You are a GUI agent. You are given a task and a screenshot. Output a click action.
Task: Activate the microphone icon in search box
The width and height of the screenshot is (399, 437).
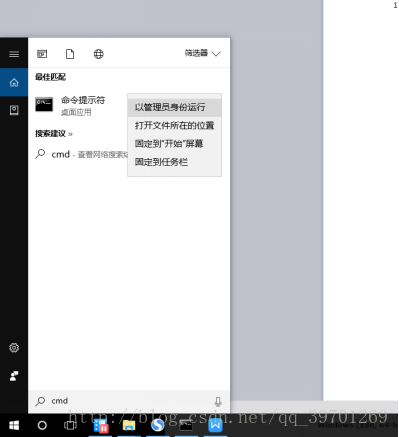click(218, 401)
